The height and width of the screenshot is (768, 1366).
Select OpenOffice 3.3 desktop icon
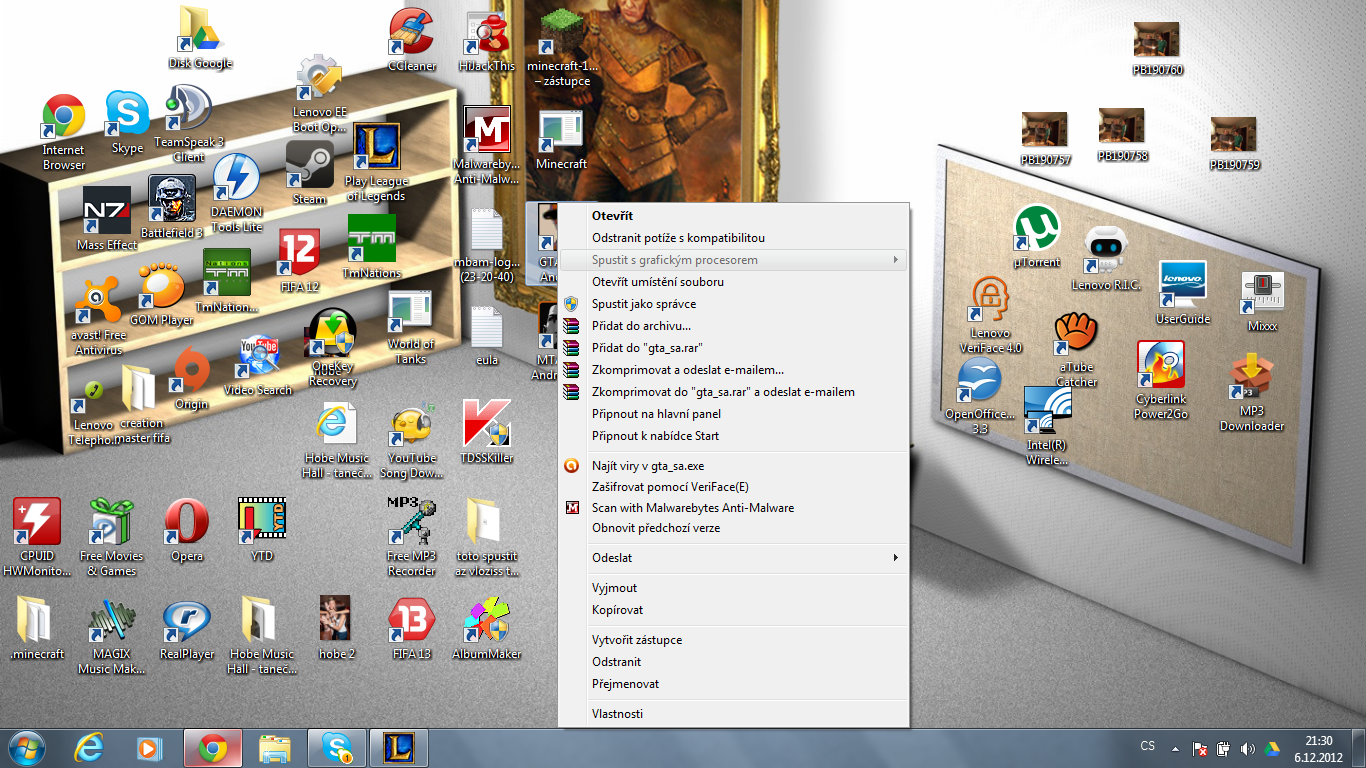point(980,397)
